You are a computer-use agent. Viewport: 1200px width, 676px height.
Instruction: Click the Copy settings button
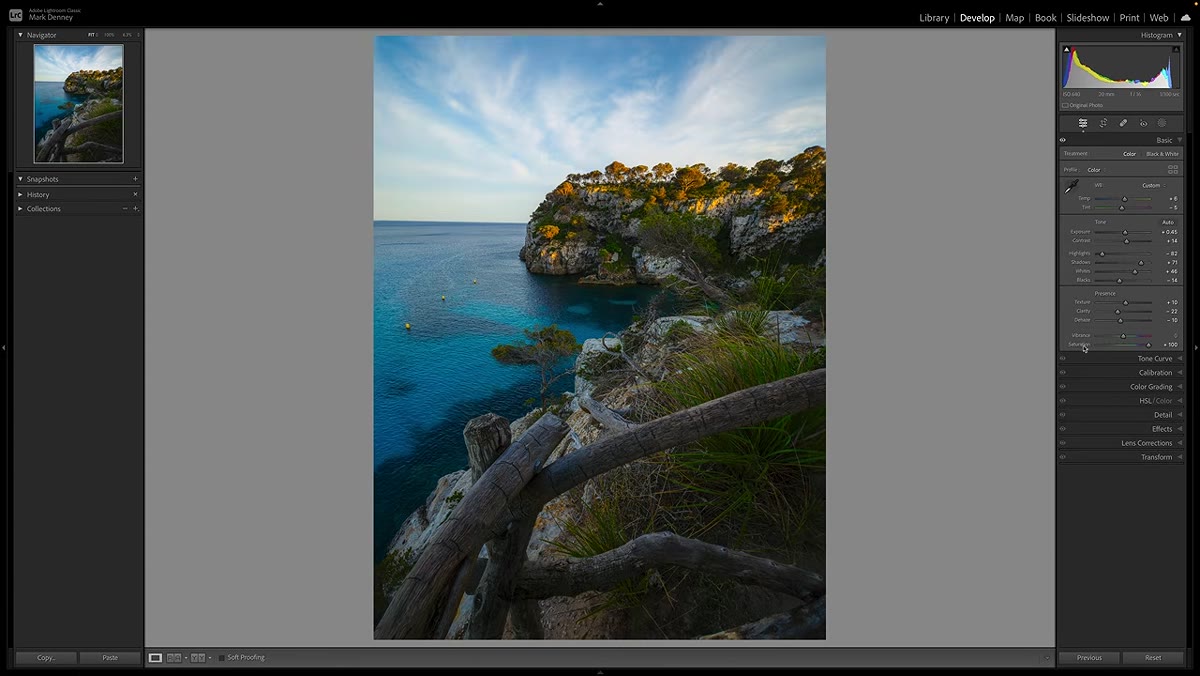[x=46, y=658]
